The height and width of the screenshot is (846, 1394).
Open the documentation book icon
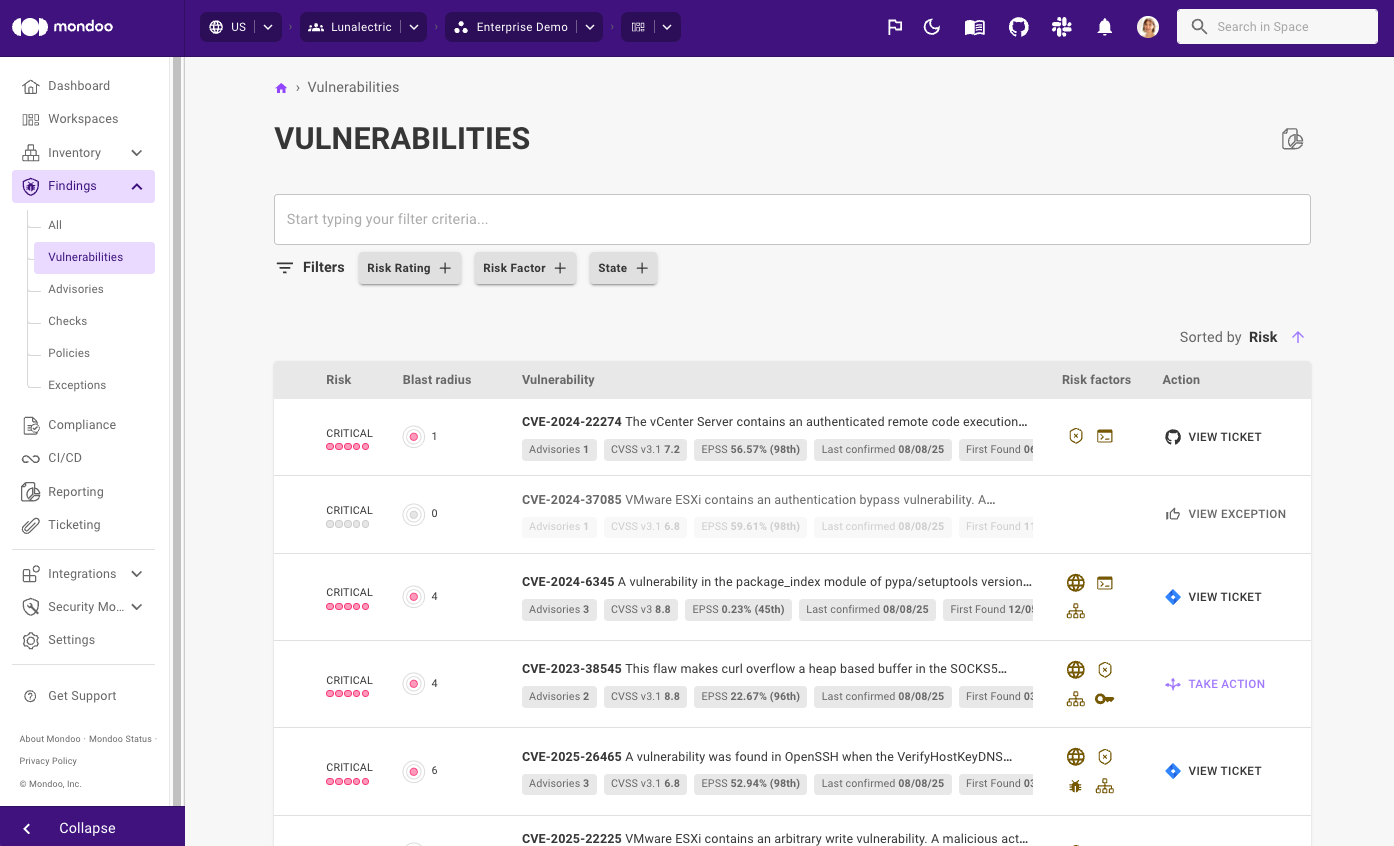tap(974, 27)
